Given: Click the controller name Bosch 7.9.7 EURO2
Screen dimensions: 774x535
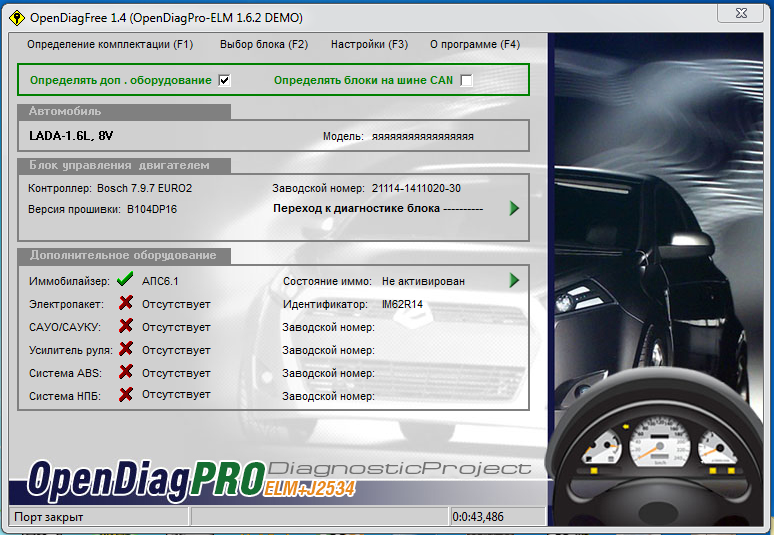Looking at the screenshot, I should 145,189.
